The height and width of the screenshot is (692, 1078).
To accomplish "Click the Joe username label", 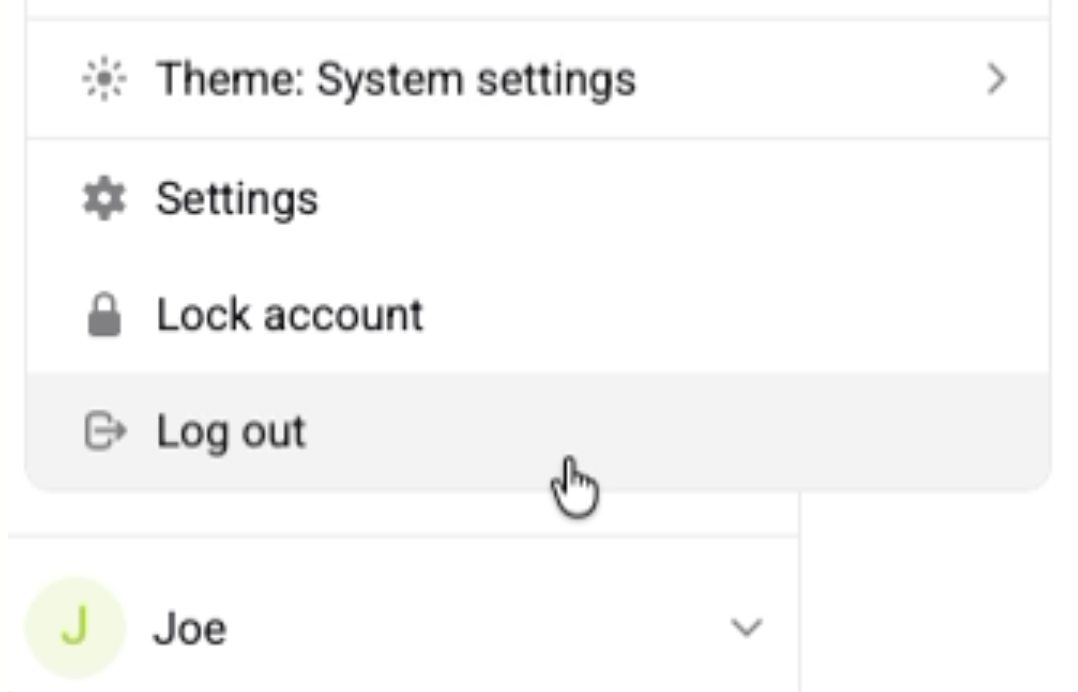I will (x=189, y=629).
